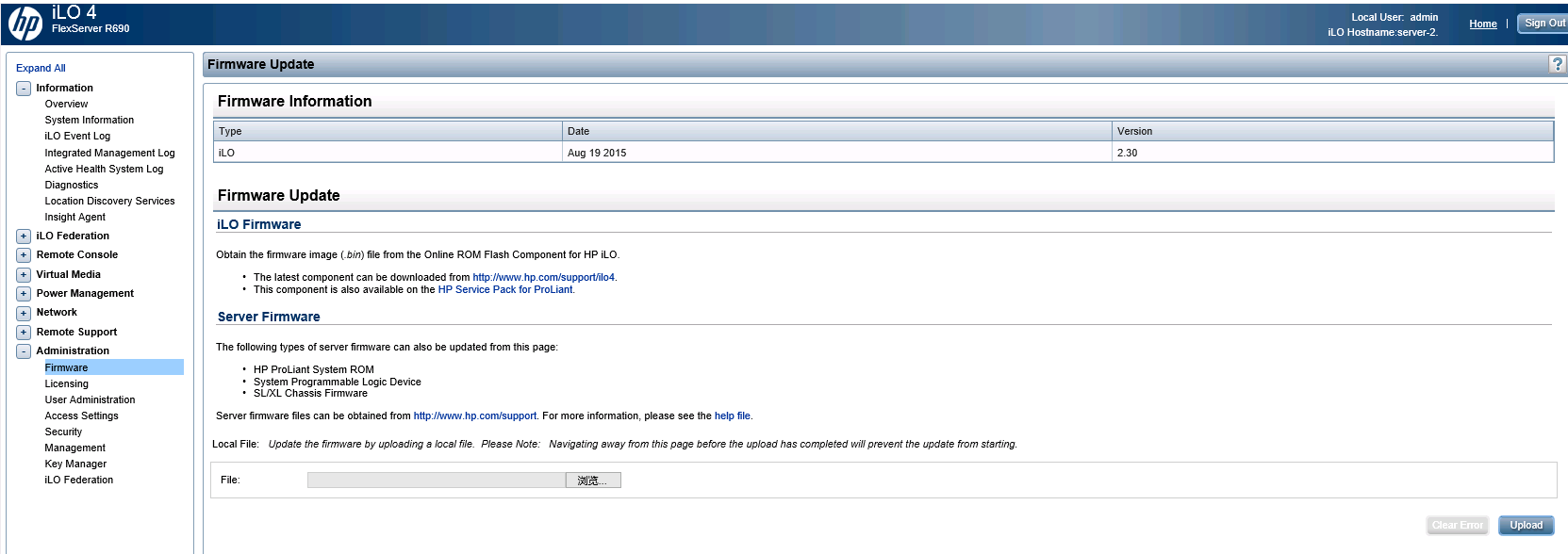Open the Insight Agent page

pos(75,217)
